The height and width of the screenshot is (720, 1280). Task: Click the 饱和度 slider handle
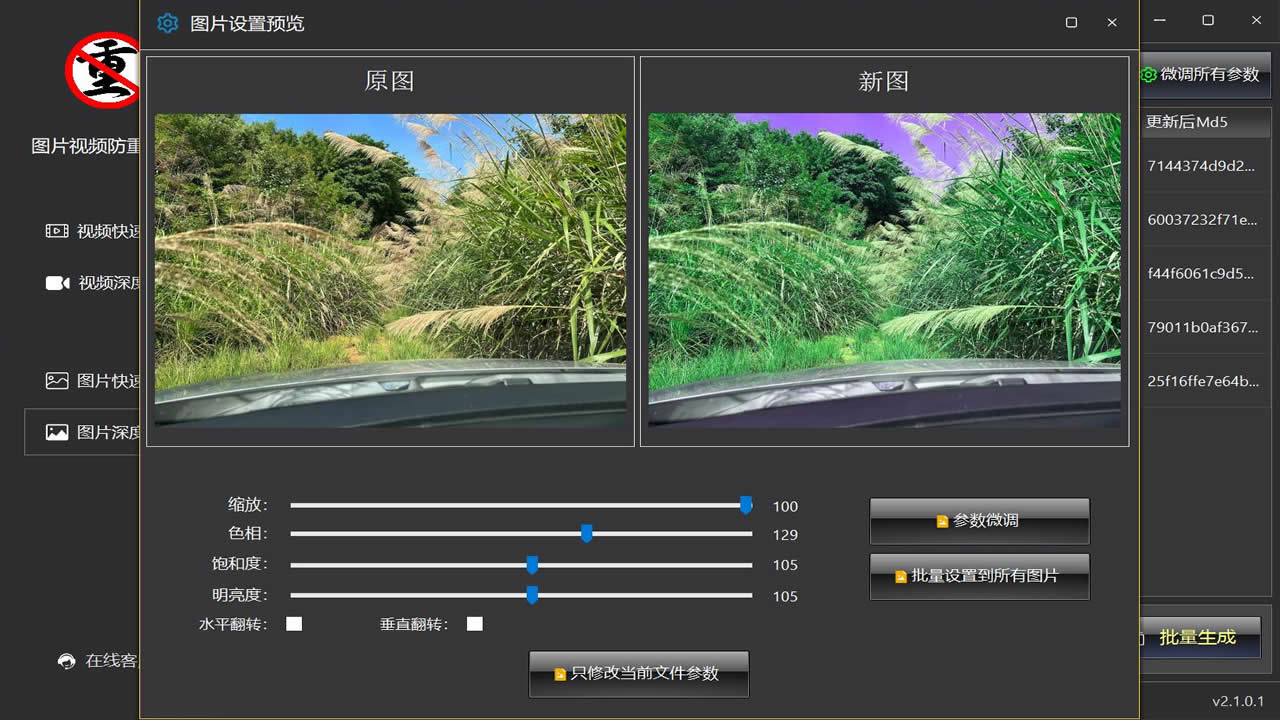coord(532,565)
